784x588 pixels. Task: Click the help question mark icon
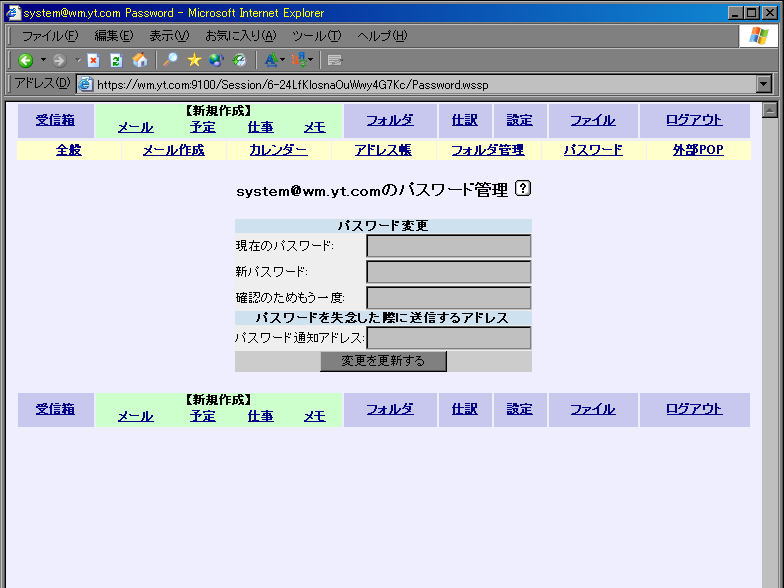tap(523, 189)
